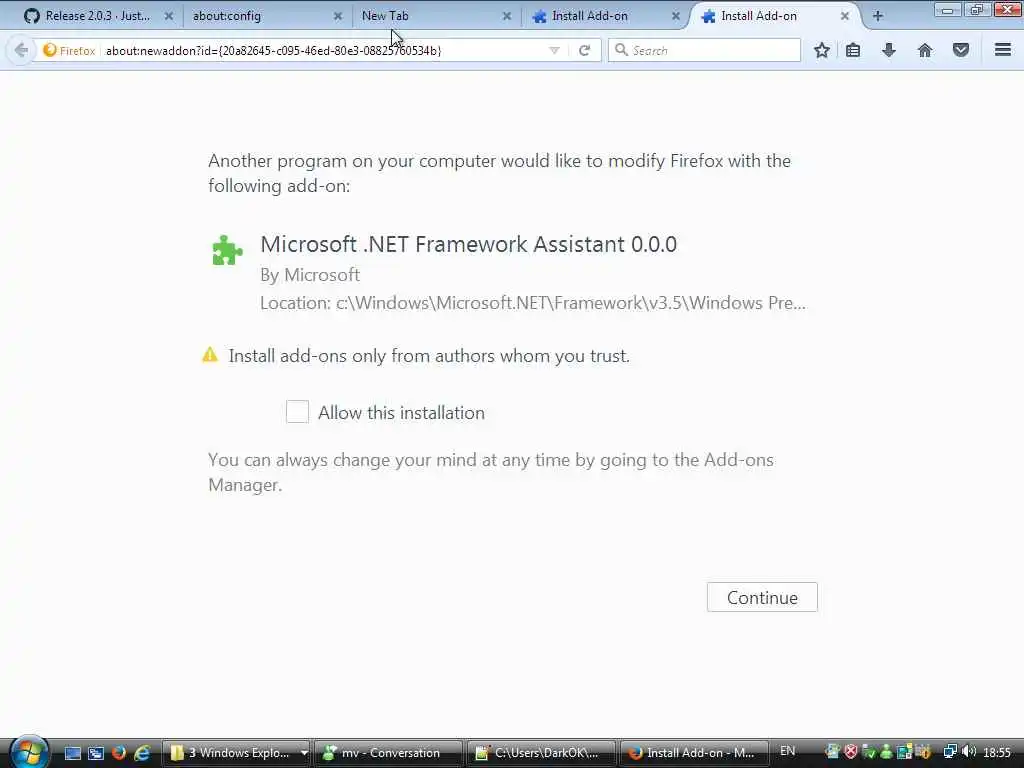
Task: Click the 18:55 taskbar clock
Action: click(x=997, y=752)
